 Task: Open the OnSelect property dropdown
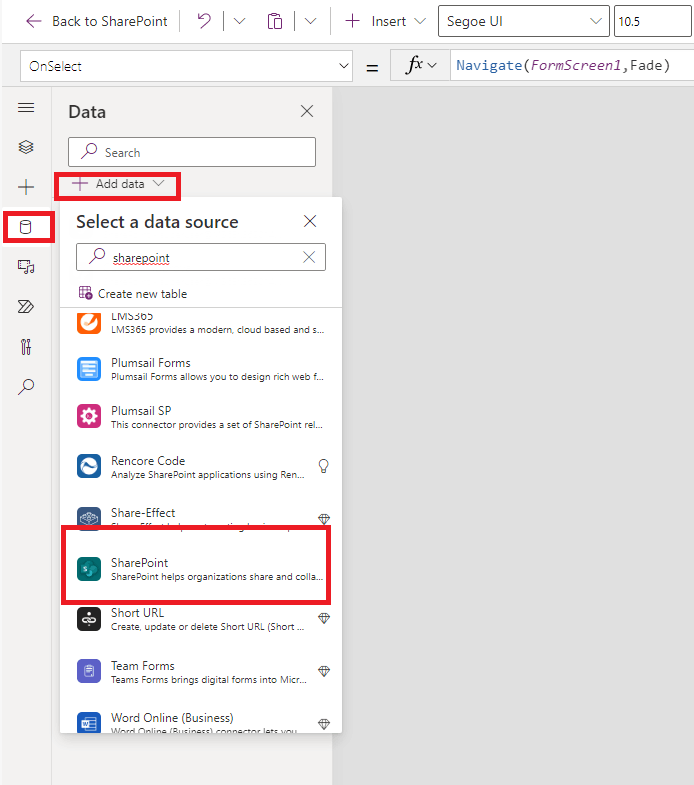[186, 66]
